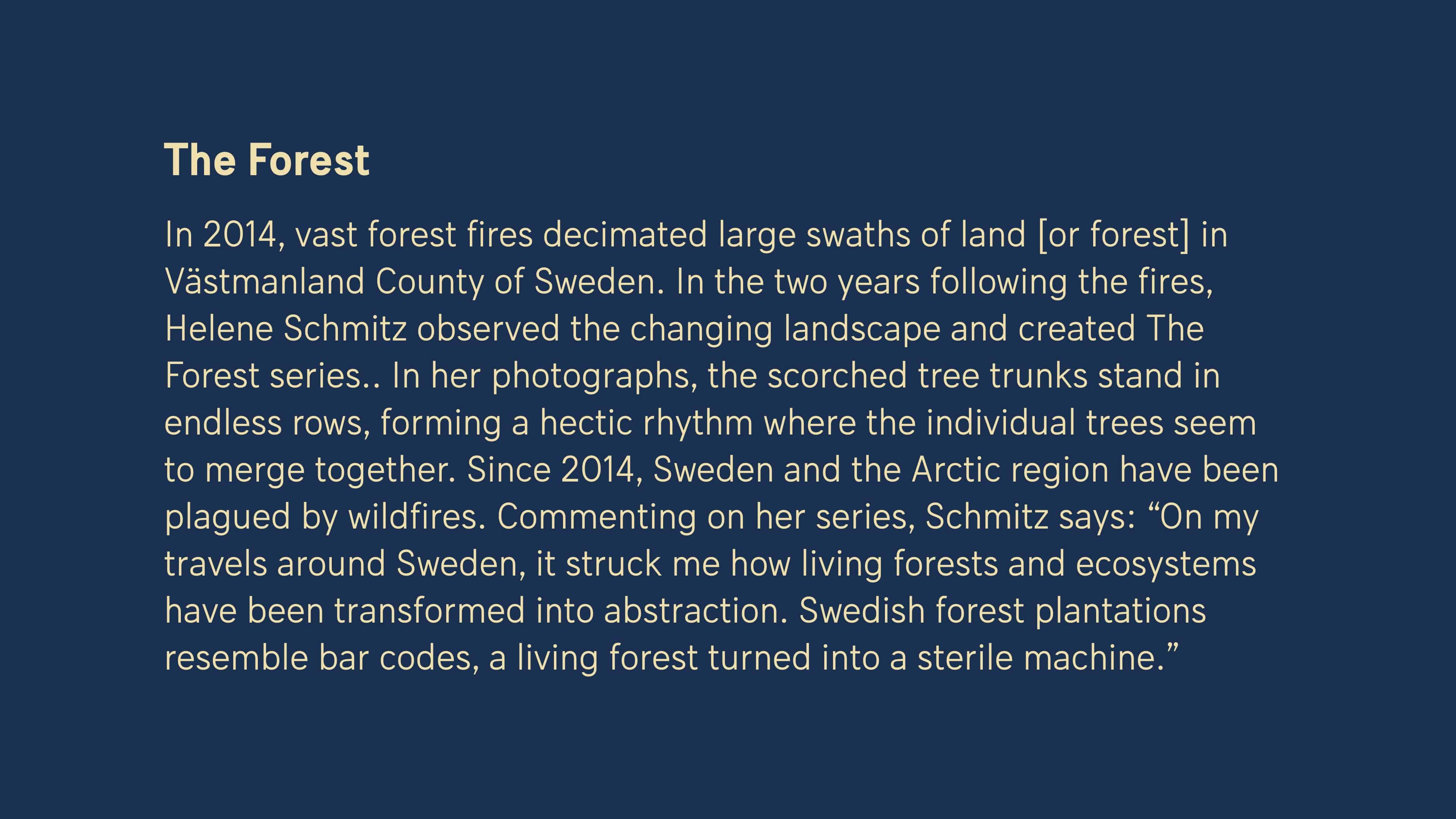The width and height of the screenshot is (1456, 819).
Task: Select the word "wildfires"
Action: click(x=417, y=516)
